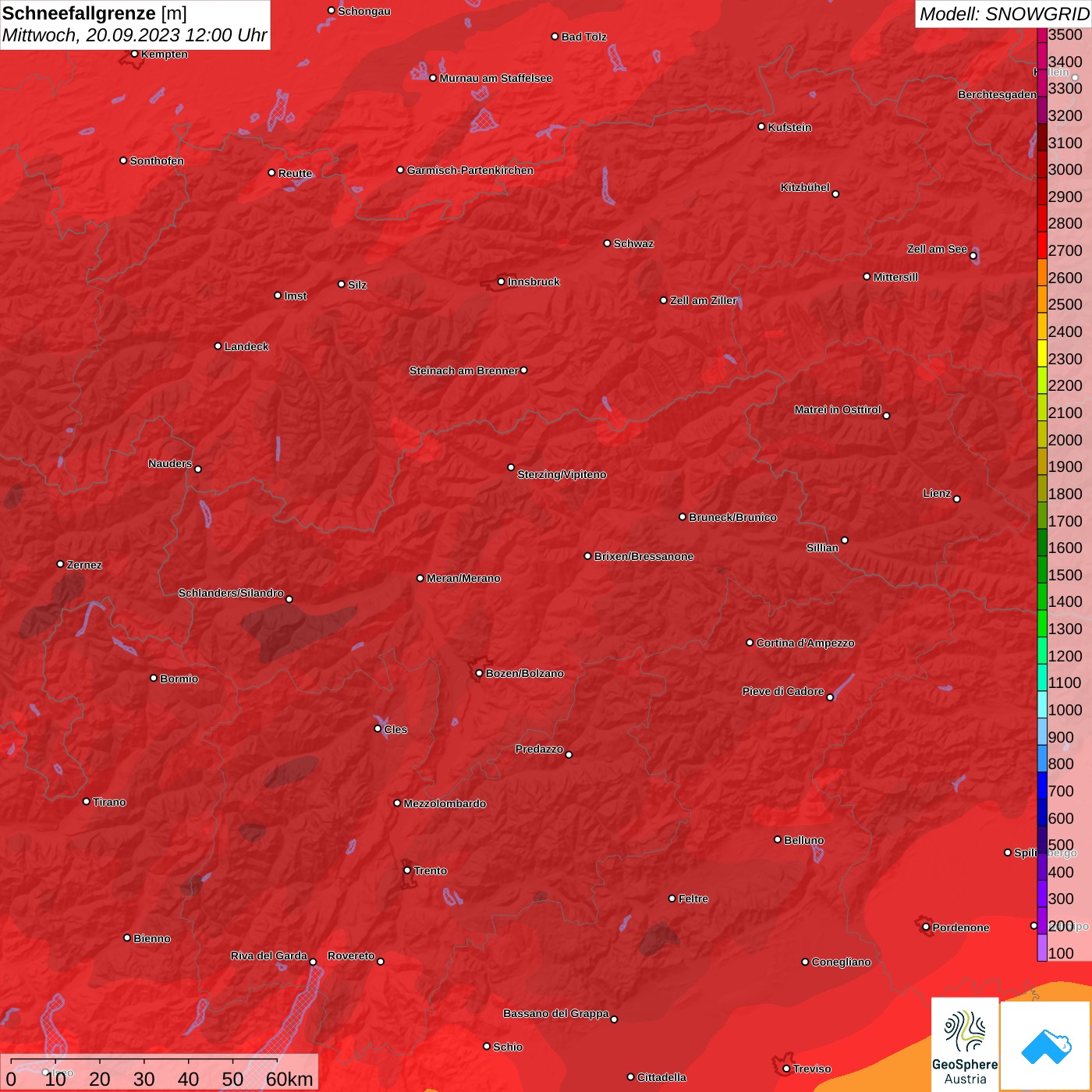This screenshot has height=1092, width=1092.
Task: Click the 'Feltre' label
Action: 693,899
